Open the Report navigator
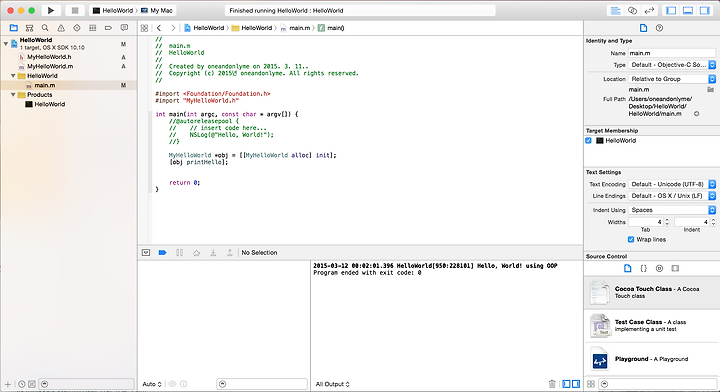The height and width of the screenshot is (392, 720). click(x=124, y=28)
